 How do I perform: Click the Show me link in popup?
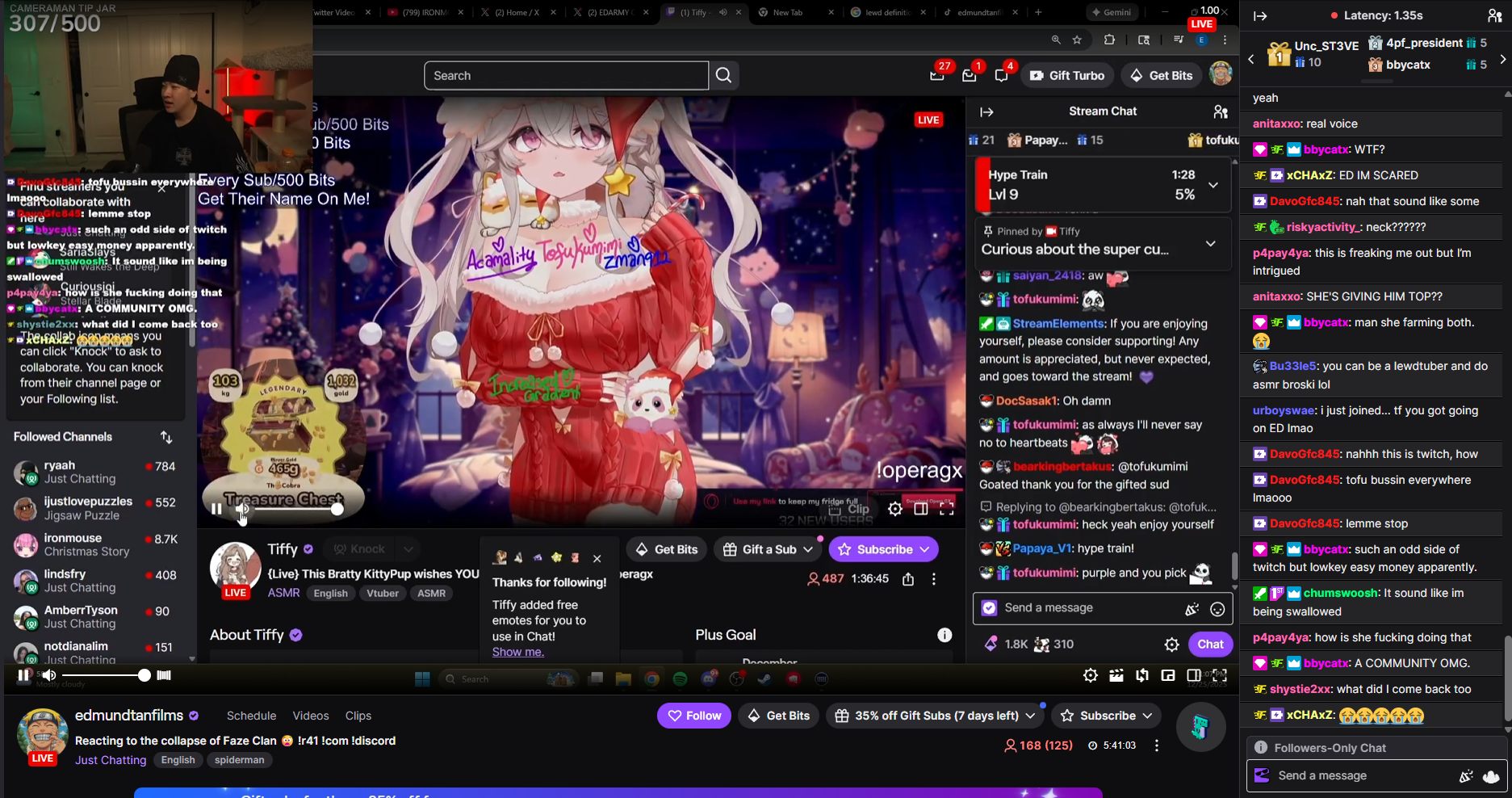518,652
